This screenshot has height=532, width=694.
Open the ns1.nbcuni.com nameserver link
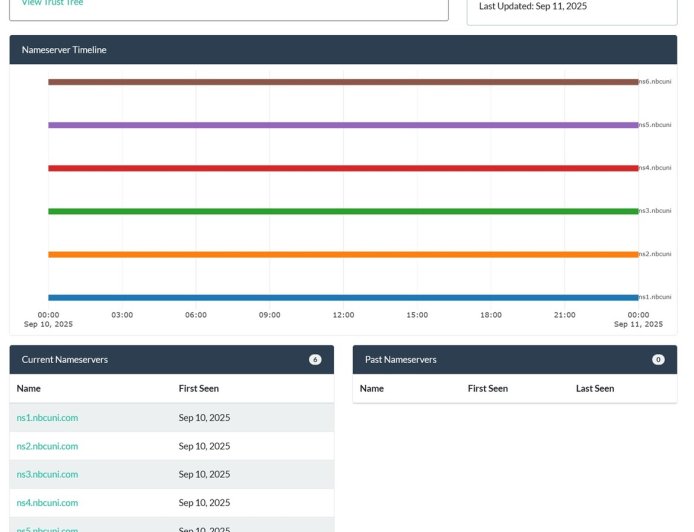pos(47,418)
